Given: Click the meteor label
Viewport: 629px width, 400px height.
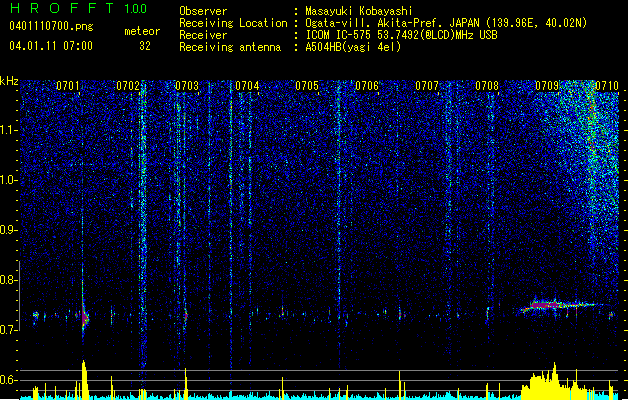Looking at the screenshot, I should pos(142,31).
